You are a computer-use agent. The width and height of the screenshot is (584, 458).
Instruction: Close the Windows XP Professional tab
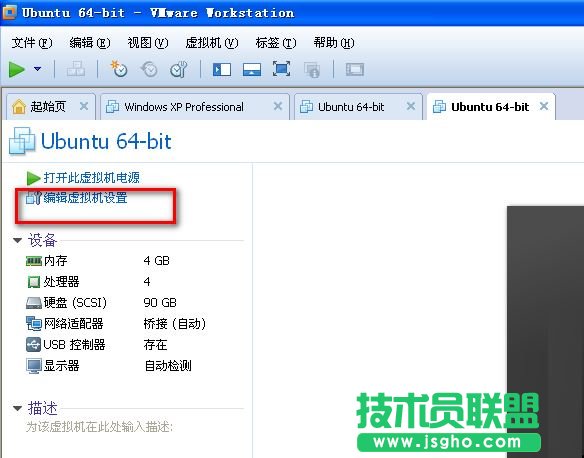click(x=278, y=106)
